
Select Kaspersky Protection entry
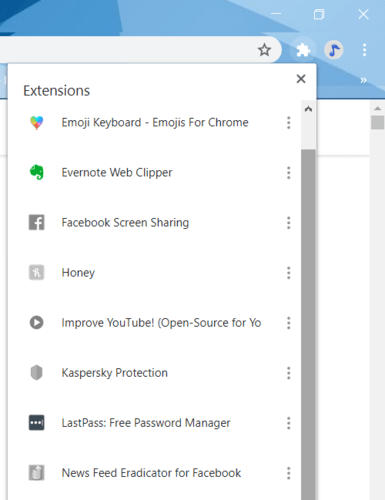pos(115,373)
